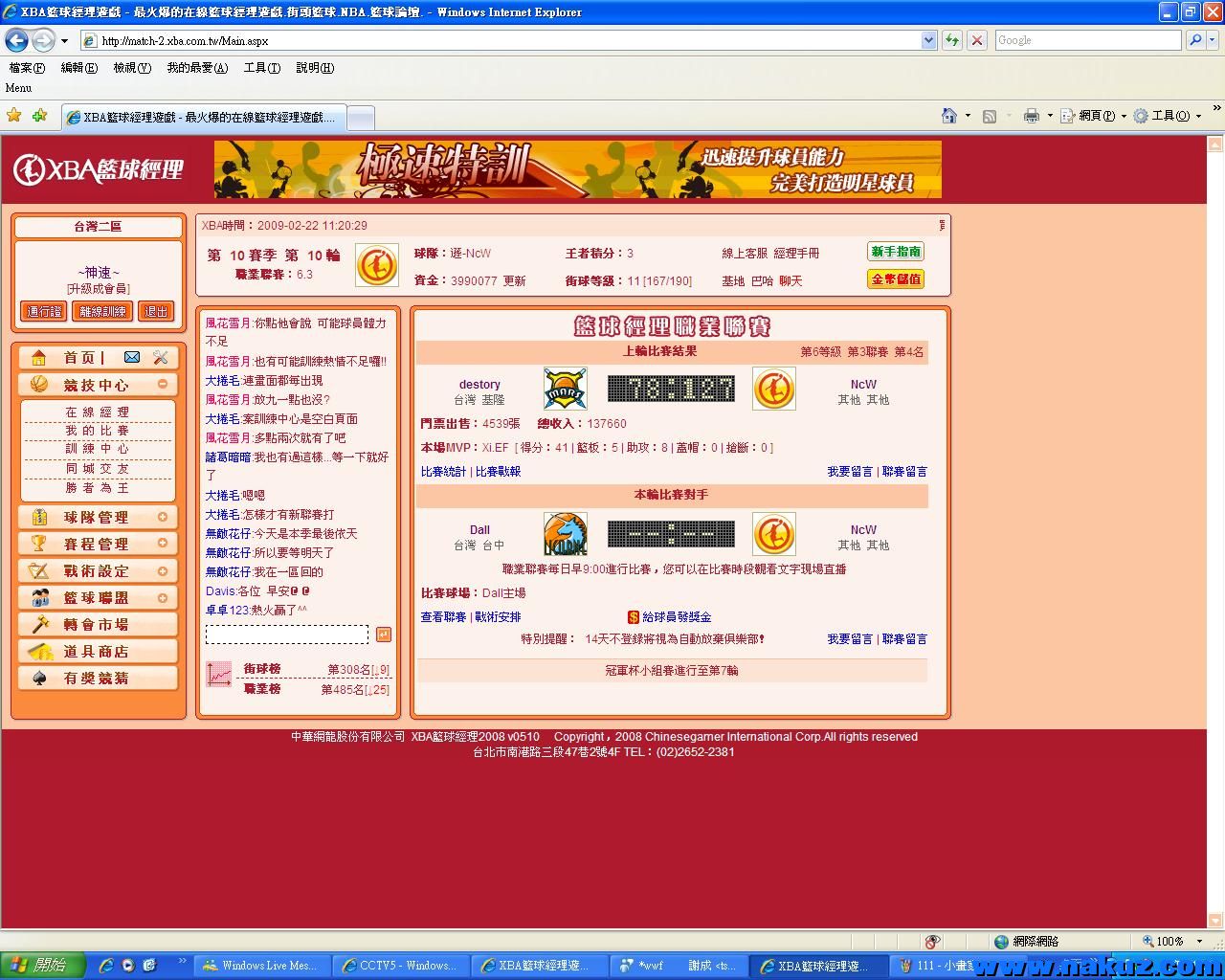Image resolution: width=1225 pixels, height=980 pixels.
Task: Expand the 戰術設定 menu section
Action: coord(163,570)
